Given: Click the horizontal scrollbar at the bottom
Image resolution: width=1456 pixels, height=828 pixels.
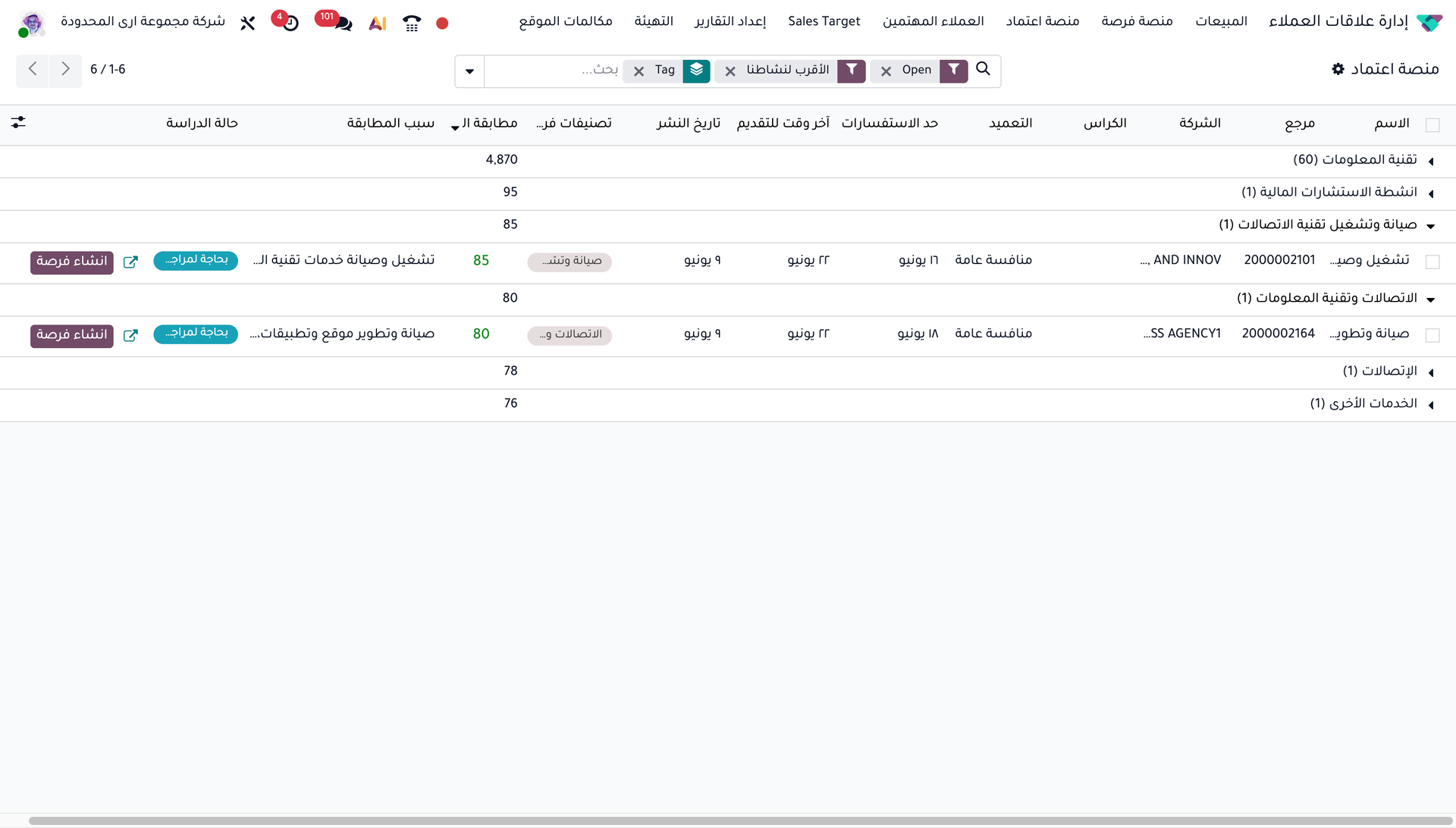Looking at the screenshot, I should pyautogui.click(x=741, y=820).
